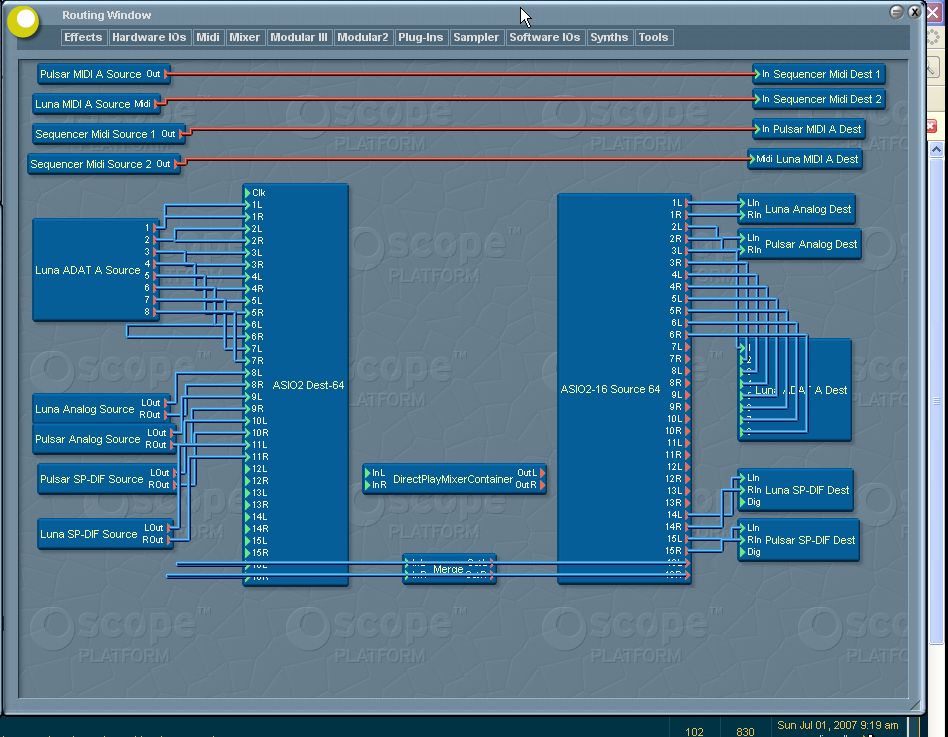Select the DirectPlayMixerContainer module
Screen dimensions: 948x737
[x=453, y=479]
